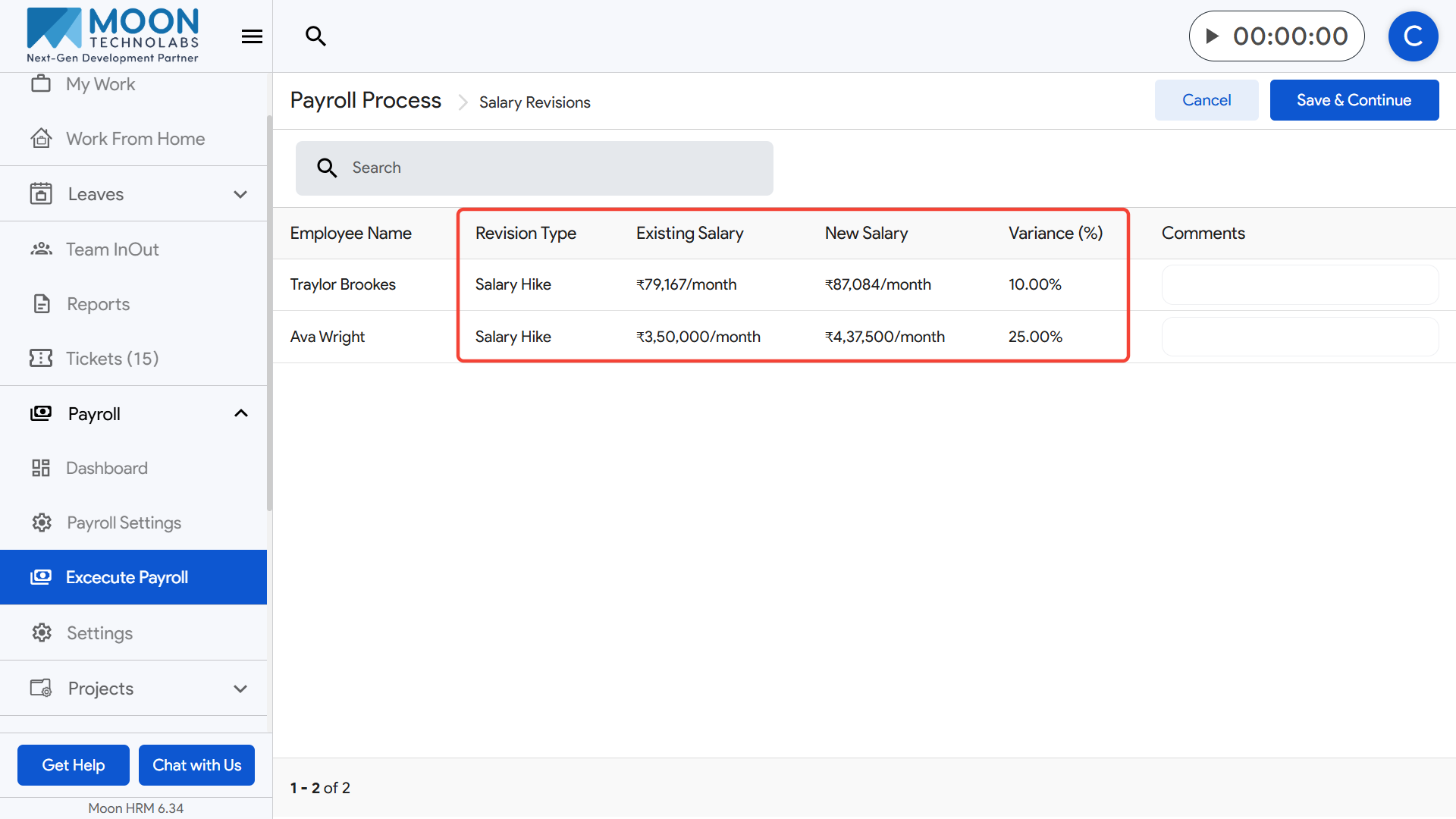
Task: Click Save & Continue button
Action: tap(1354, 100)
